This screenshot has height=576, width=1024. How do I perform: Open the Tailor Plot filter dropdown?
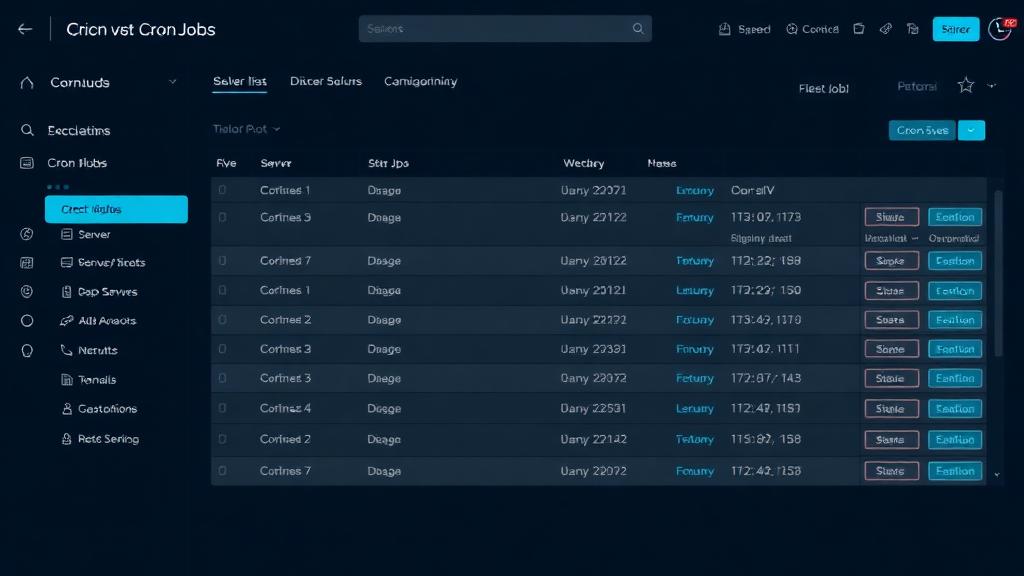click(x=246, y=129)
